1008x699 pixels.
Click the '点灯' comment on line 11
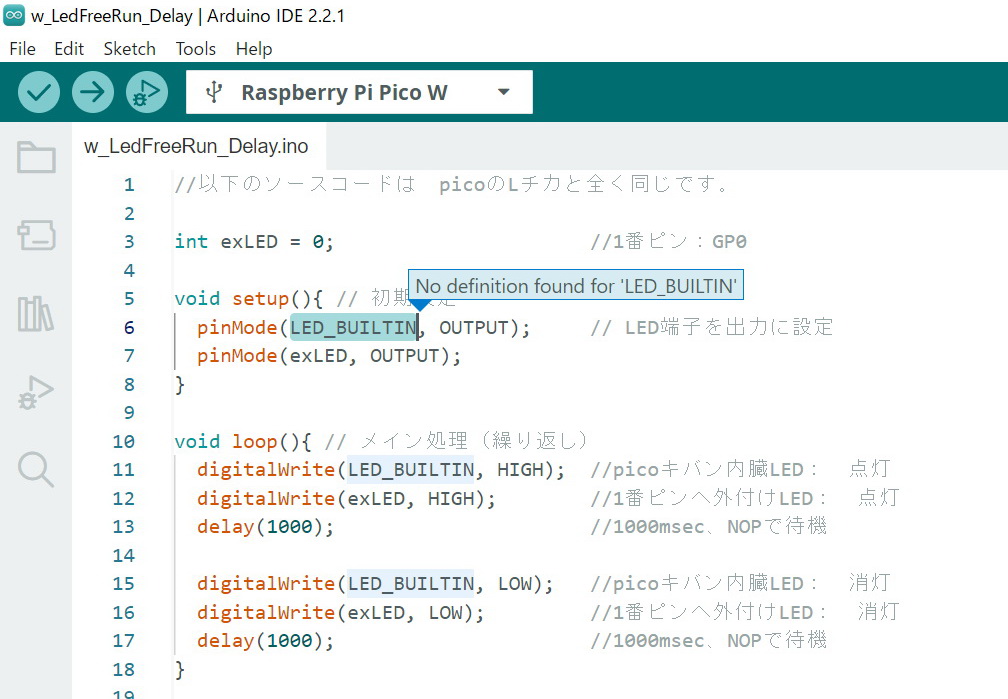click(x=870, y=469)
